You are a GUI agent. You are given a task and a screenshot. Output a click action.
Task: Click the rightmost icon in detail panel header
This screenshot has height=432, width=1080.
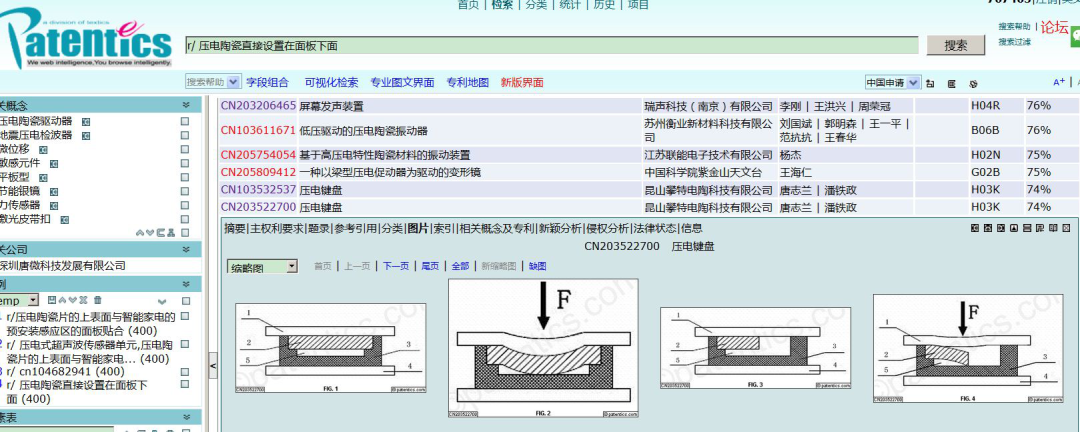tap(1067, 228)
